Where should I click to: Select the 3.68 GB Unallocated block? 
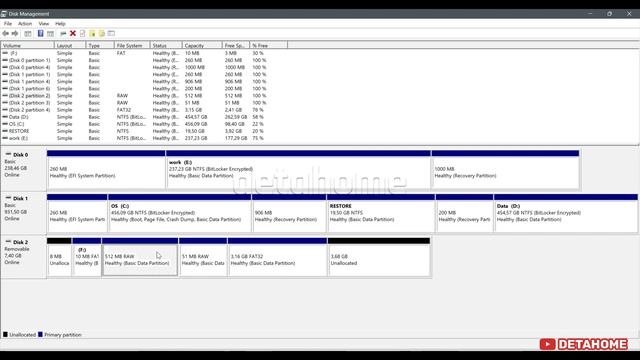379,257
